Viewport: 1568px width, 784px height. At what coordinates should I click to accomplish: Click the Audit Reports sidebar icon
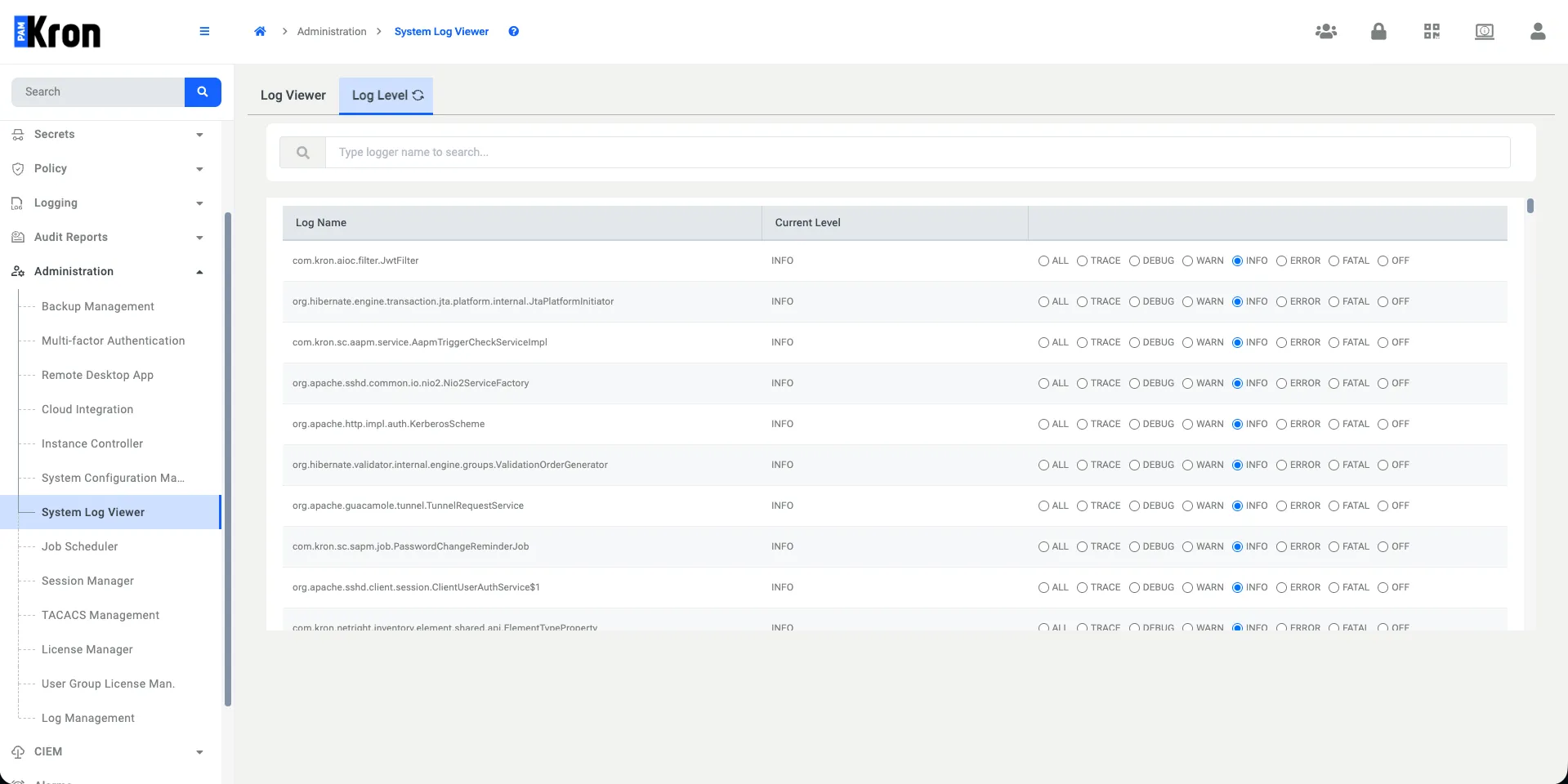pos(18,238)
